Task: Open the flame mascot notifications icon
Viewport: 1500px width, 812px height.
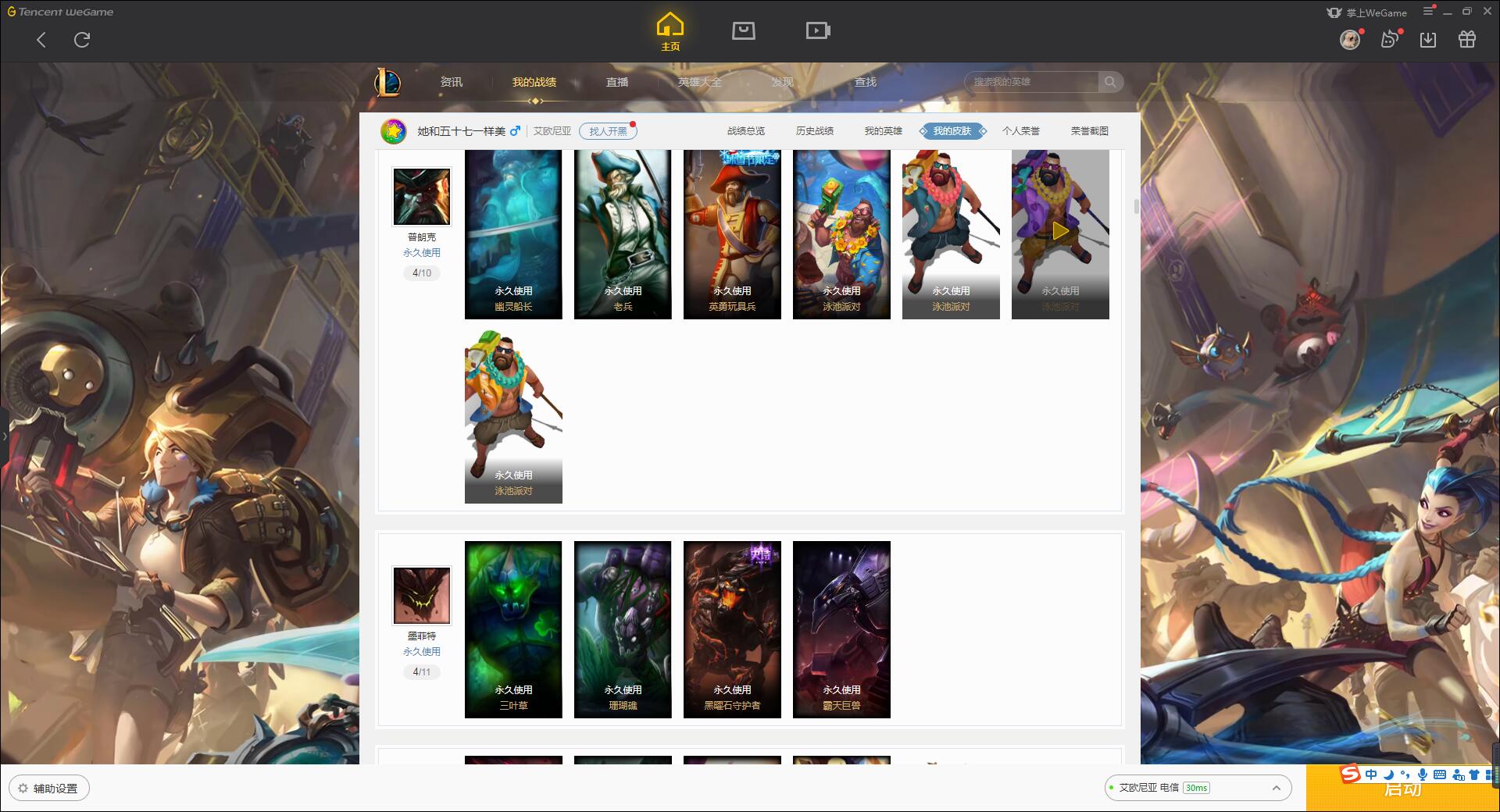Action: (x=1389, y=40)
